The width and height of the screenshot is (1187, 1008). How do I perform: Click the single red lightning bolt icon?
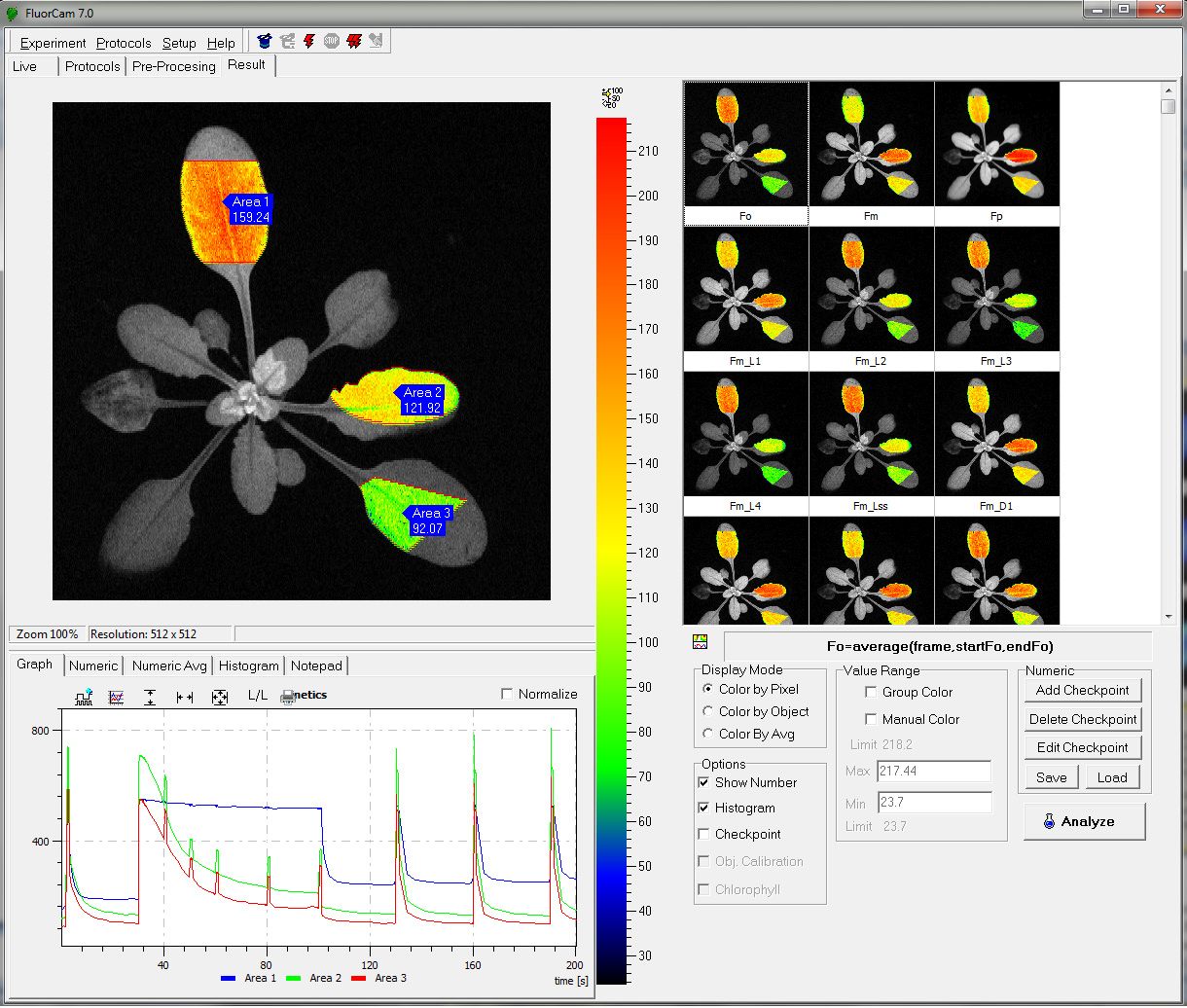[309, 42]
